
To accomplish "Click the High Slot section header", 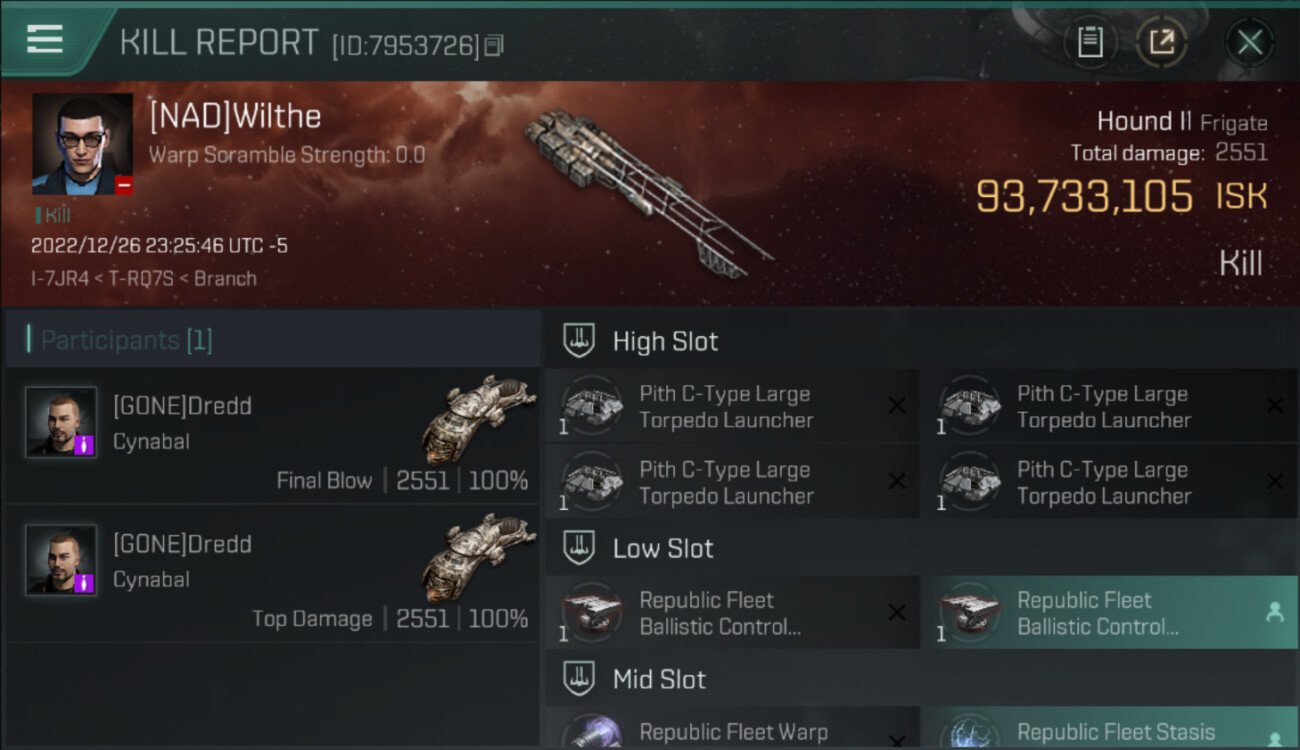I will pos(921,341).
